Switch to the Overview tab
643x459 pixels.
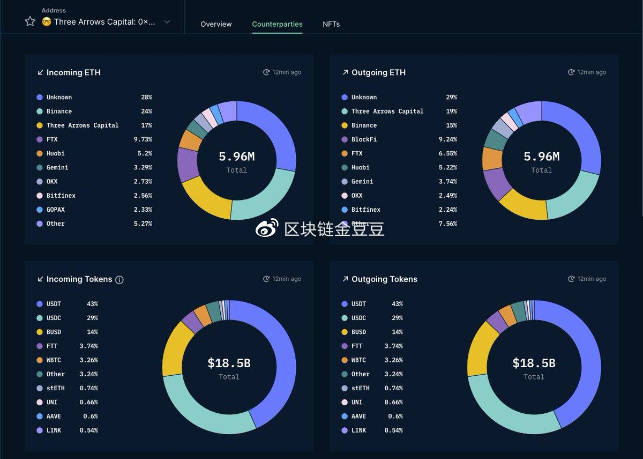[216, 24]
